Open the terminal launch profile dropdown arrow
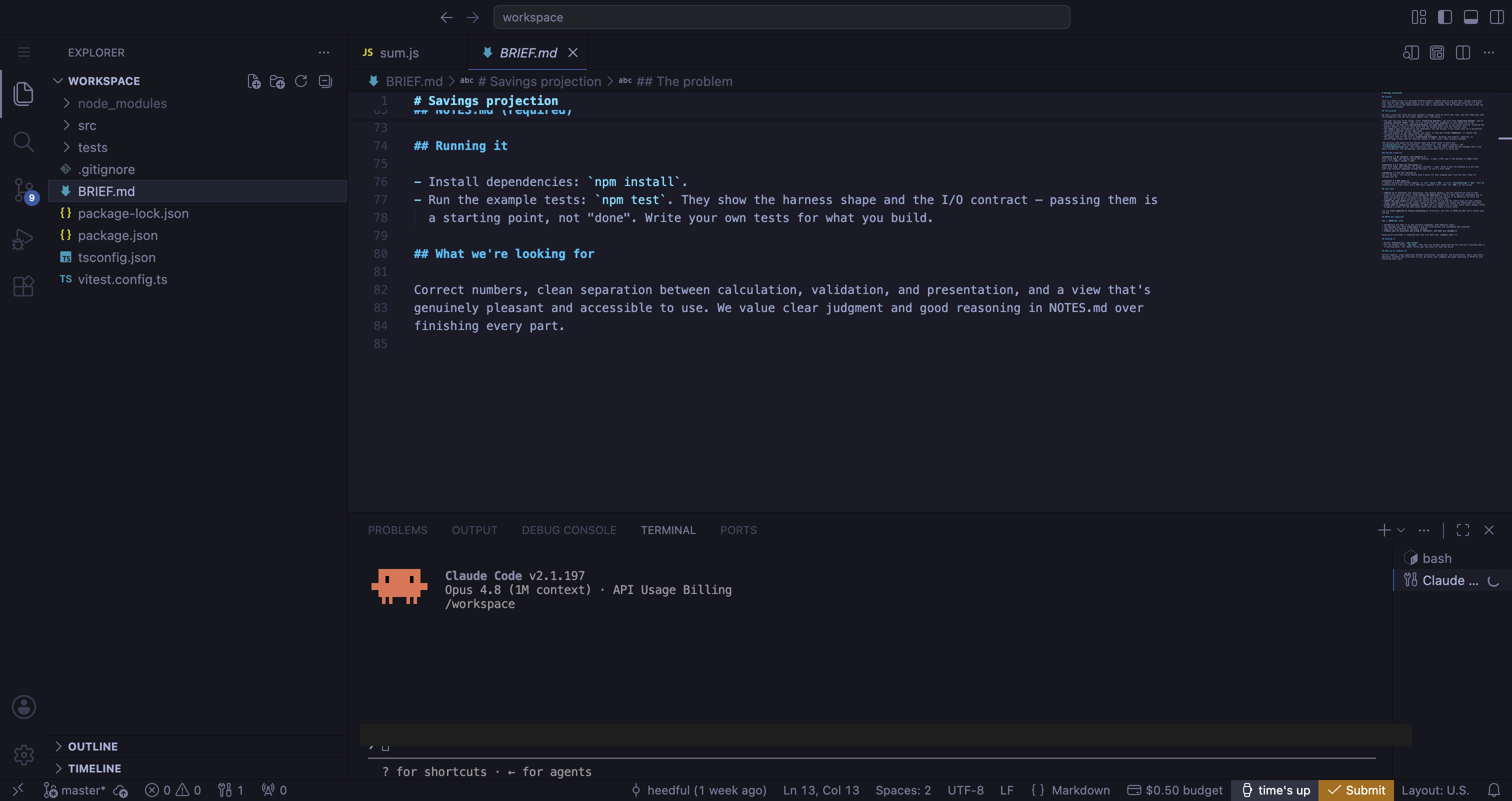Screen dimensions: 1512x801 pyautogui.click(x=1401, y=530)
